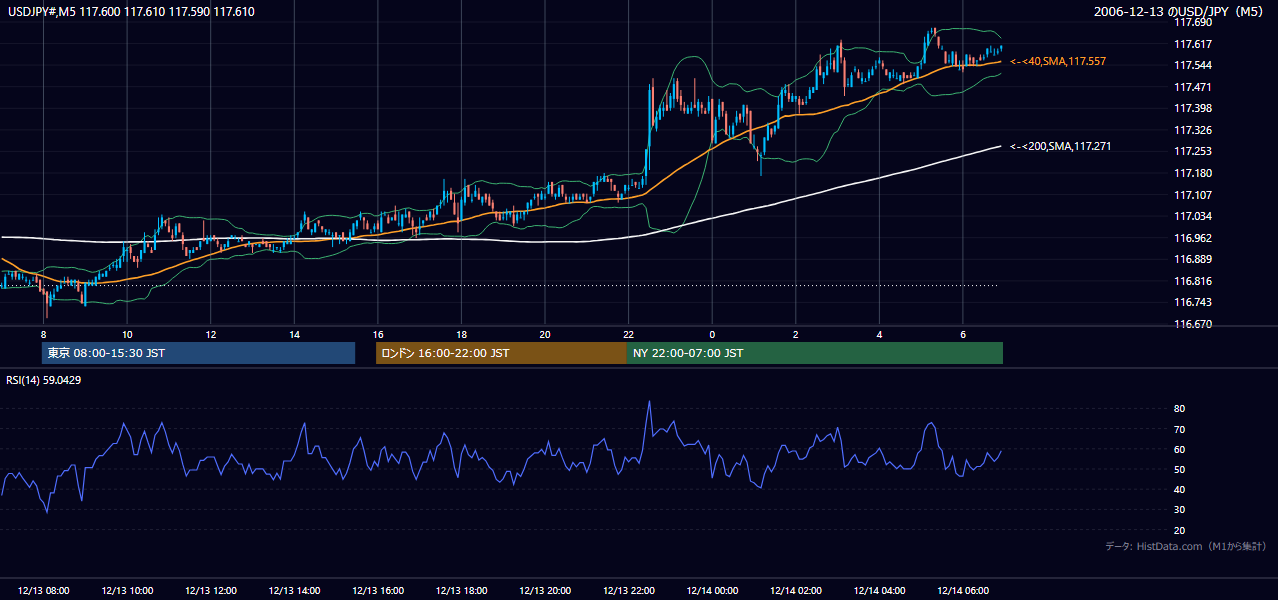The height and width of the screenshot is (600, 1278).
Task: Click the 2006-12-13 のUSD/JPY (M5) chart title
Action: click(x=1180, y=12)
